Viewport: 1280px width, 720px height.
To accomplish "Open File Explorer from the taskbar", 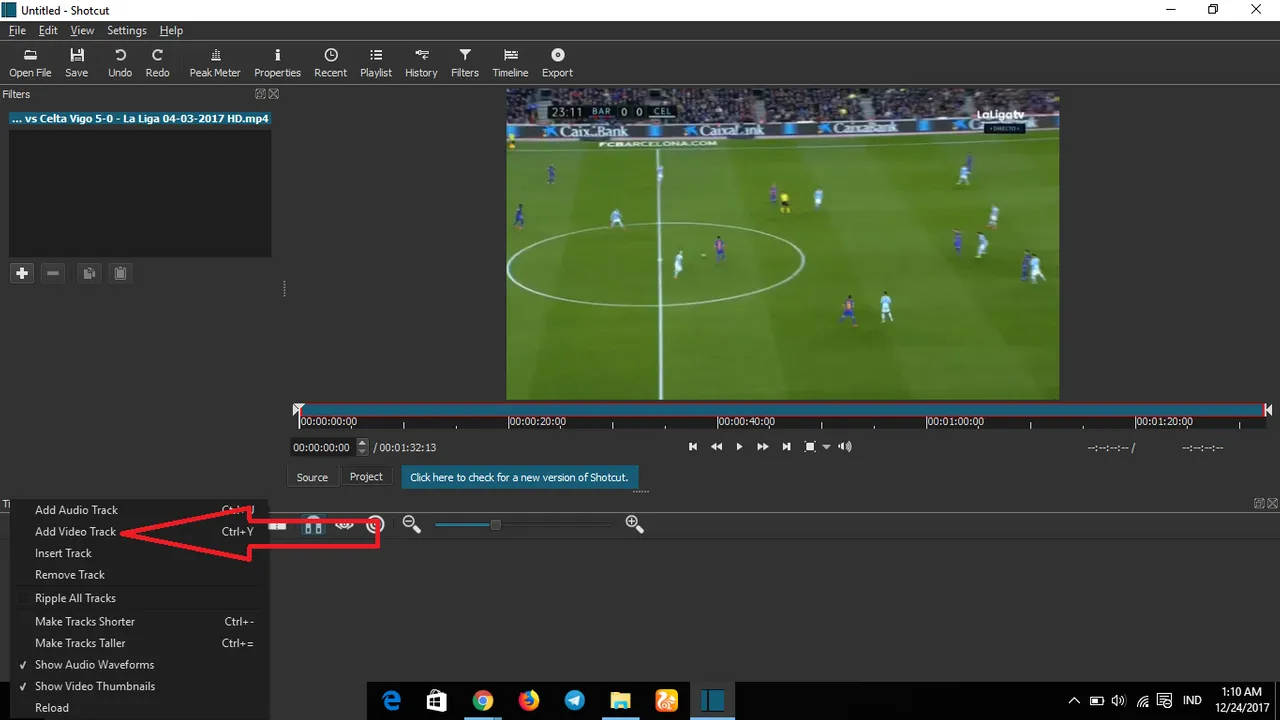I will point(620,701).
